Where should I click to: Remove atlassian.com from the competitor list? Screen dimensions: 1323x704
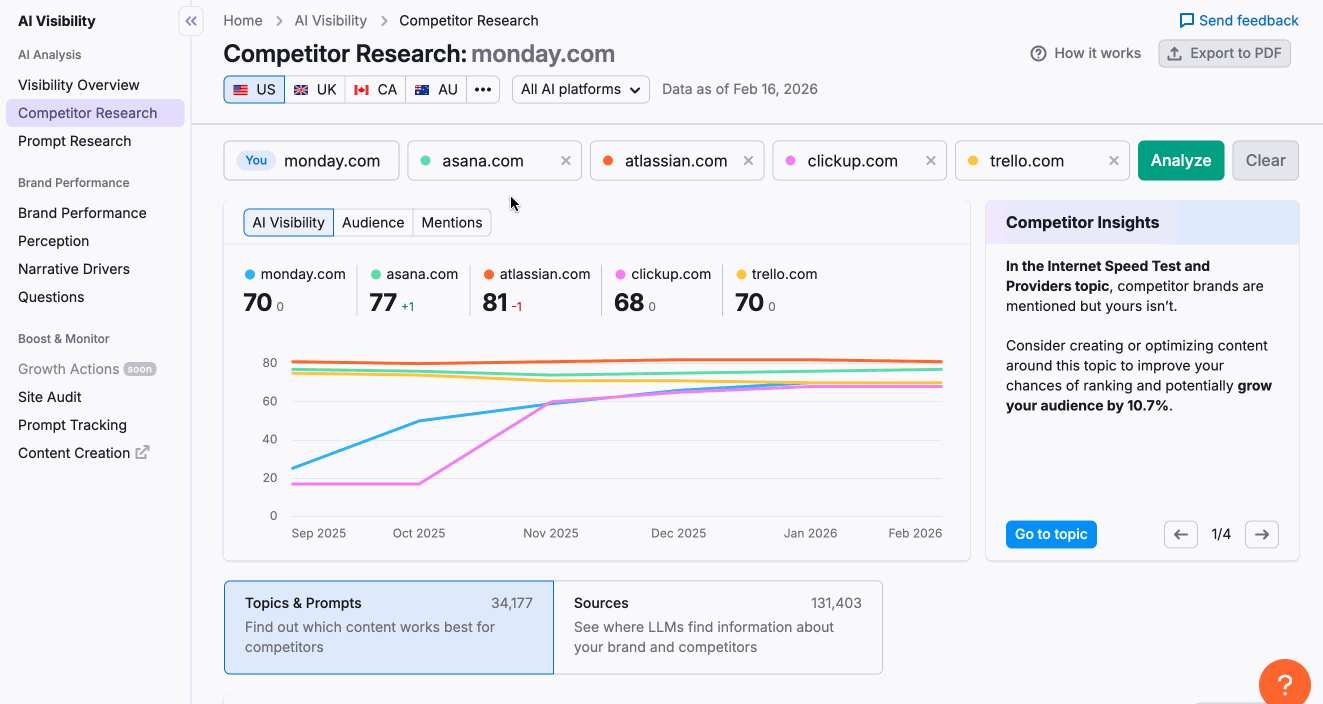747,160
